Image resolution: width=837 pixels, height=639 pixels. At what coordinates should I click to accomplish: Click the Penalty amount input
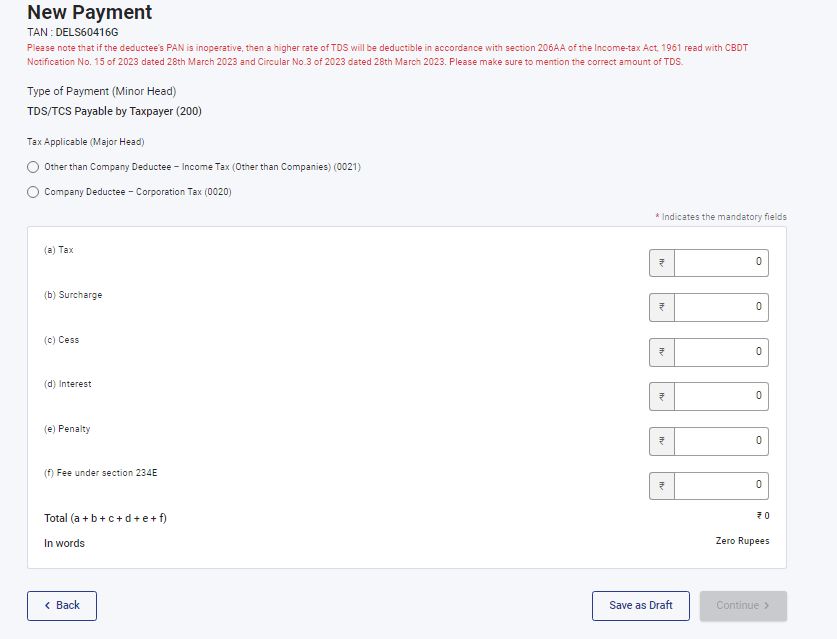720,441
